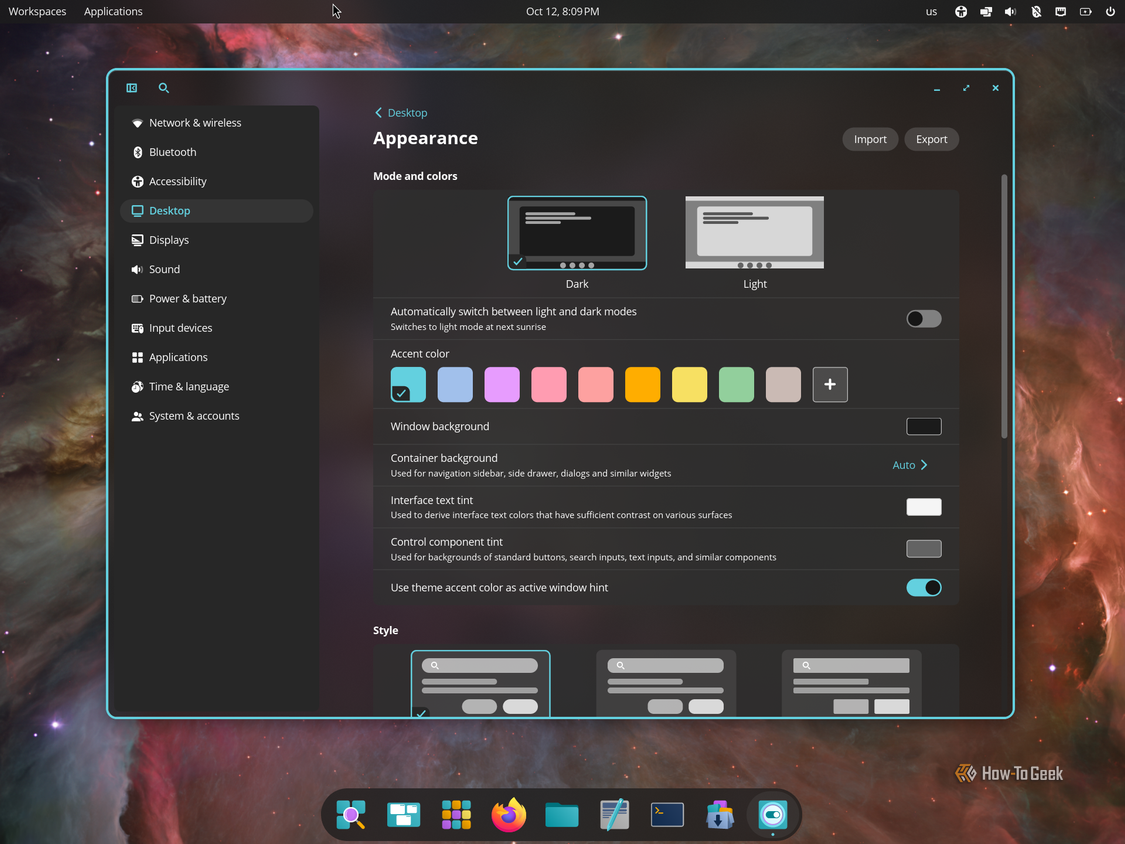This screenshot has height=844, width=1125.
Task: Open Bluetooth settings page
Action: click(x=217, y=152)
